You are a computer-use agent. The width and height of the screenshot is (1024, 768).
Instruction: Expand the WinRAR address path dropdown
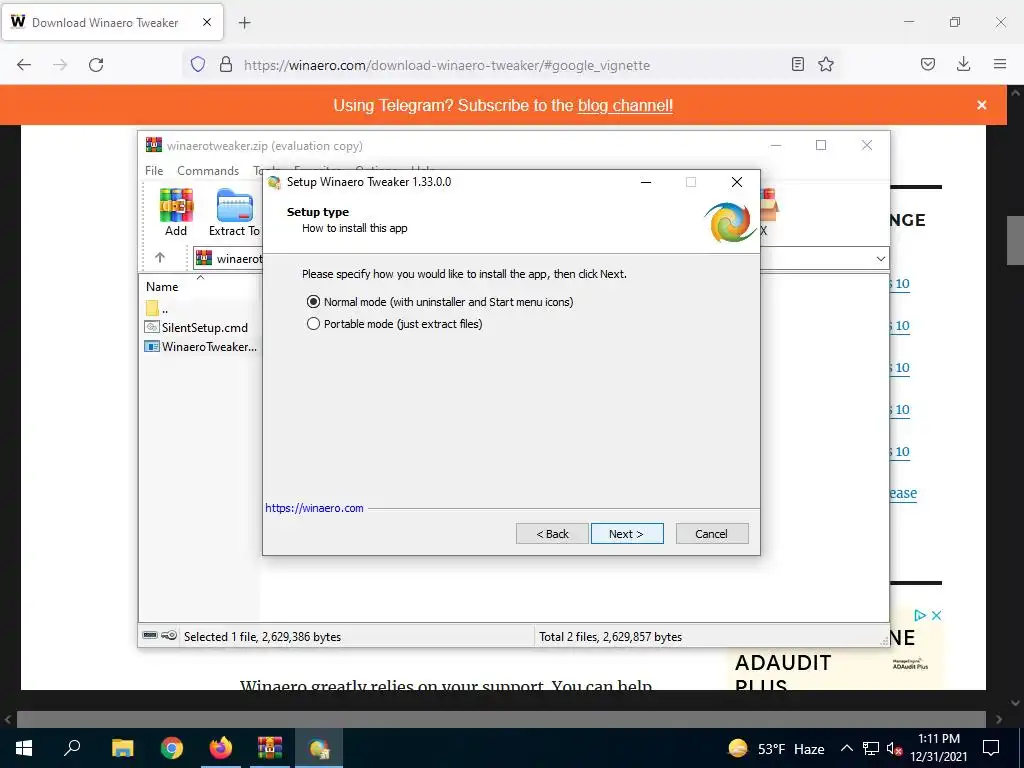click(880, 259)
